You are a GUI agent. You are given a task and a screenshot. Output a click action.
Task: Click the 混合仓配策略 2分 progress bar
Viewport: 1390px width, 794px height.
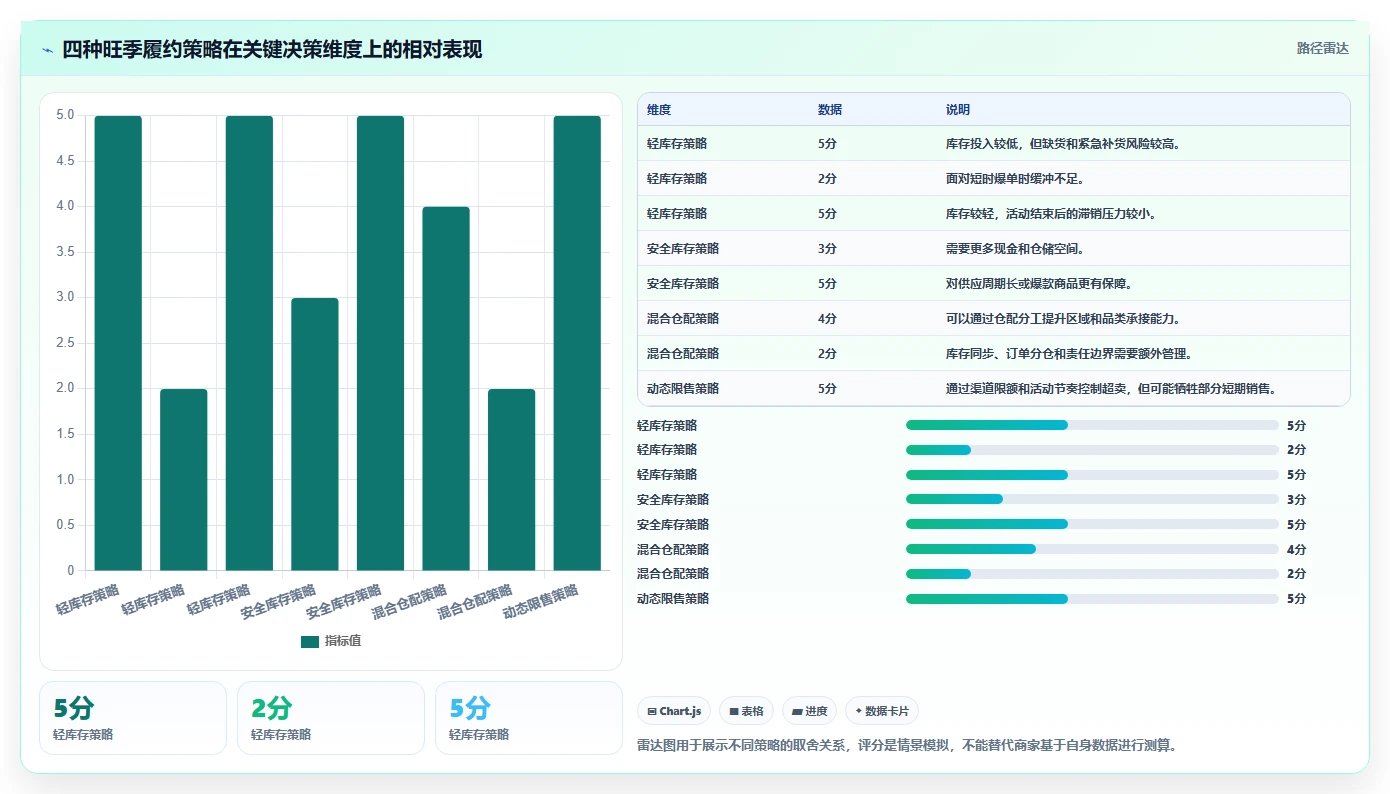[x=1092, y=574]
